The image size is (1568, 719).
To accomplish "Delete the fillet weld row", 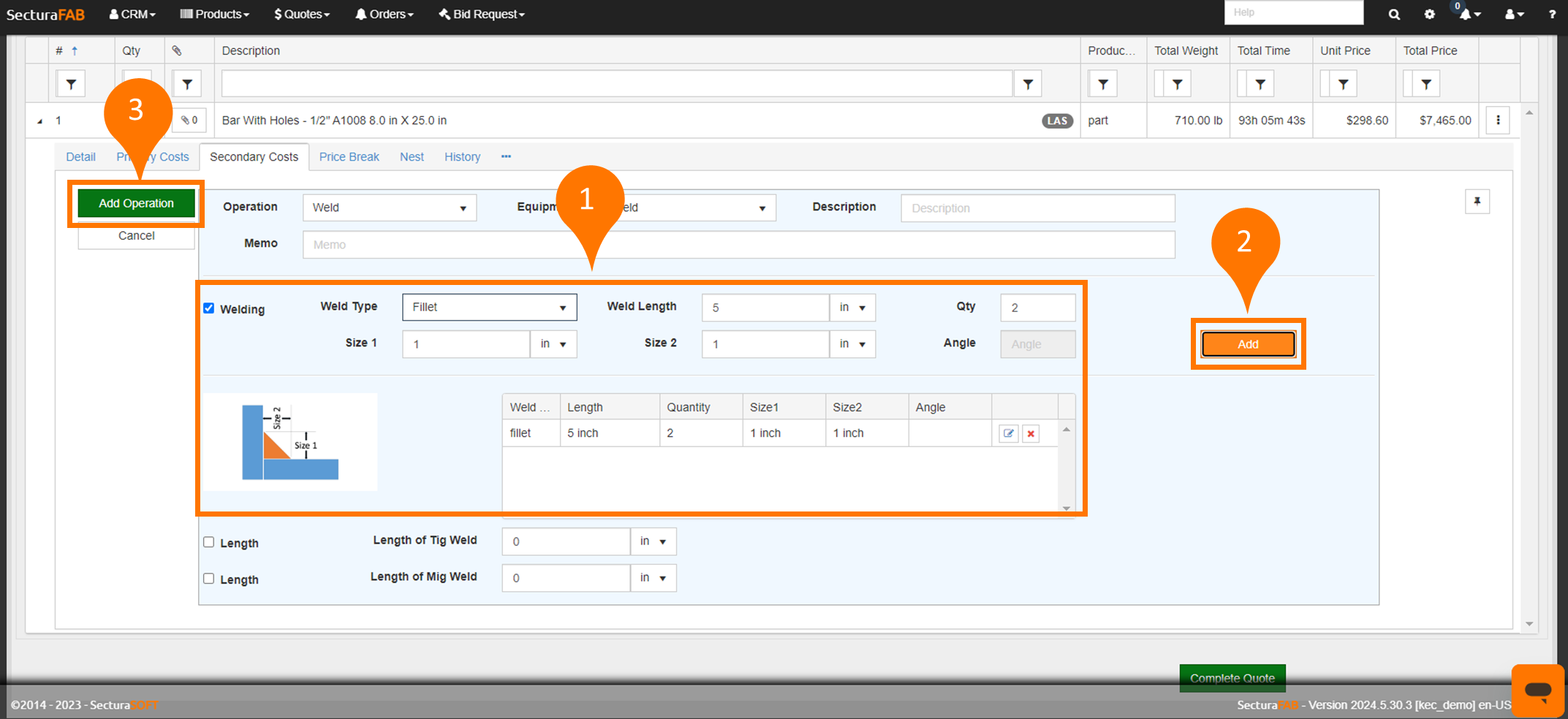I will click(1031, 433).
